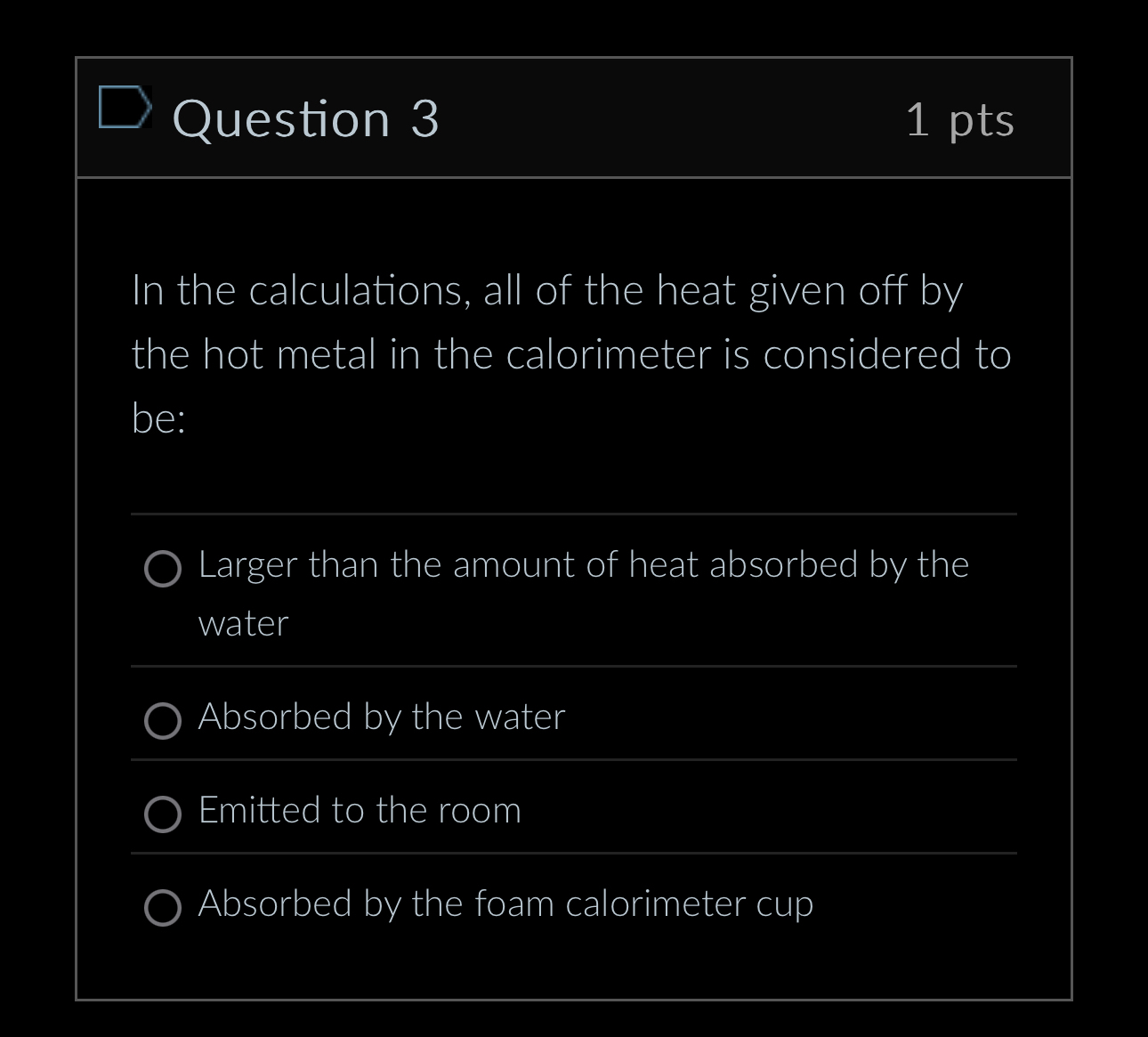Image resolution: width=1148 pixels, height=1037 pixels.
Task: Click the 'Absorbed by the foam calorimeter cup' label
Action: [x=505, y=903]
